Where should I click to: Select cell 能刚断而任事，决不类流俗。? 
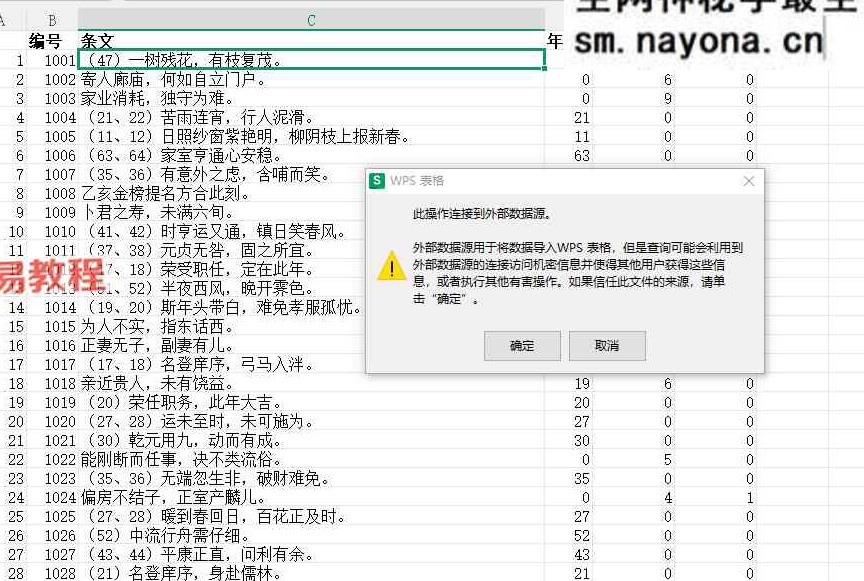pos(311,460)
